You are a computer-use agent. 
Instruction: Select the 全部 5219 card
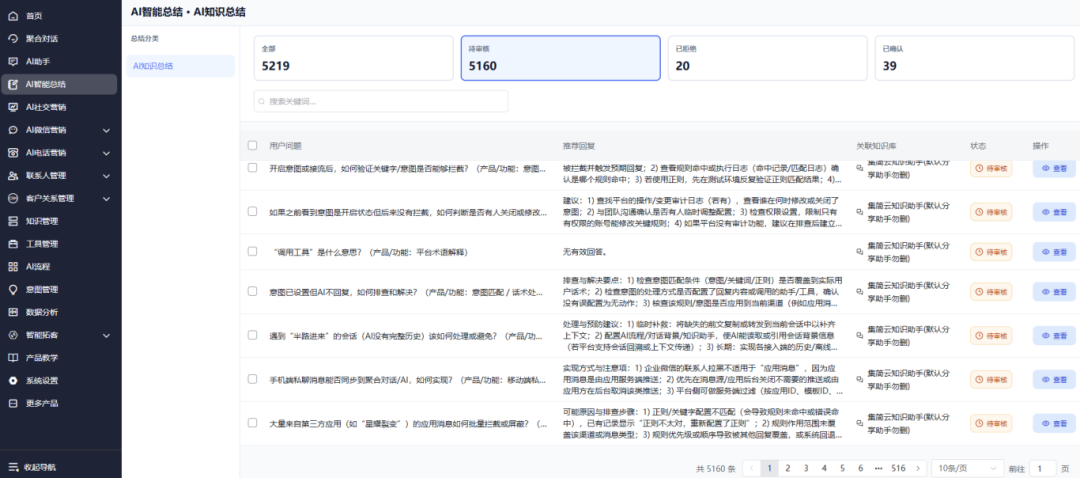353,59
